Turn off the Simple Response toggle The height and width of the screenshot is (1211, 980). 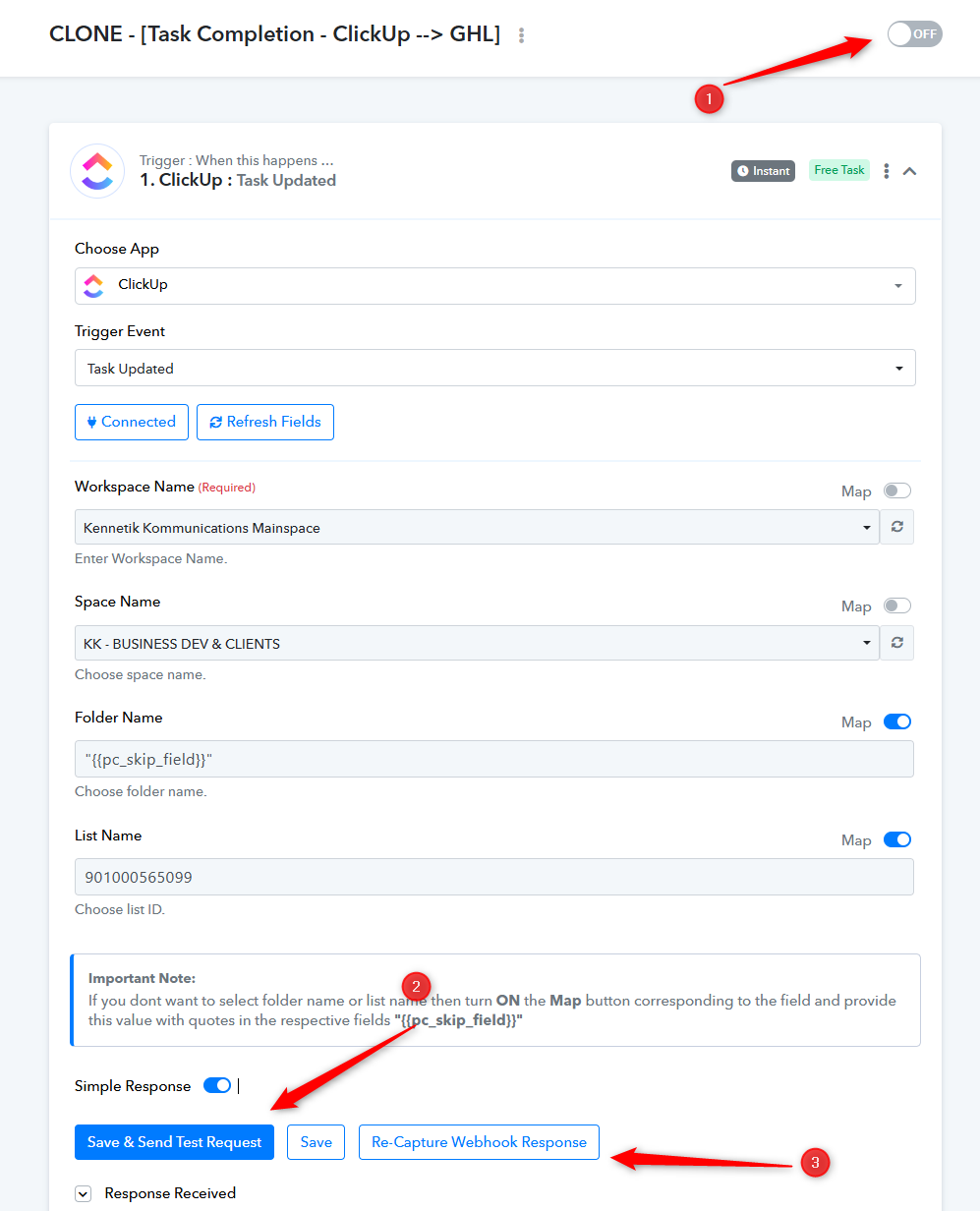(x=217, y=1085)
